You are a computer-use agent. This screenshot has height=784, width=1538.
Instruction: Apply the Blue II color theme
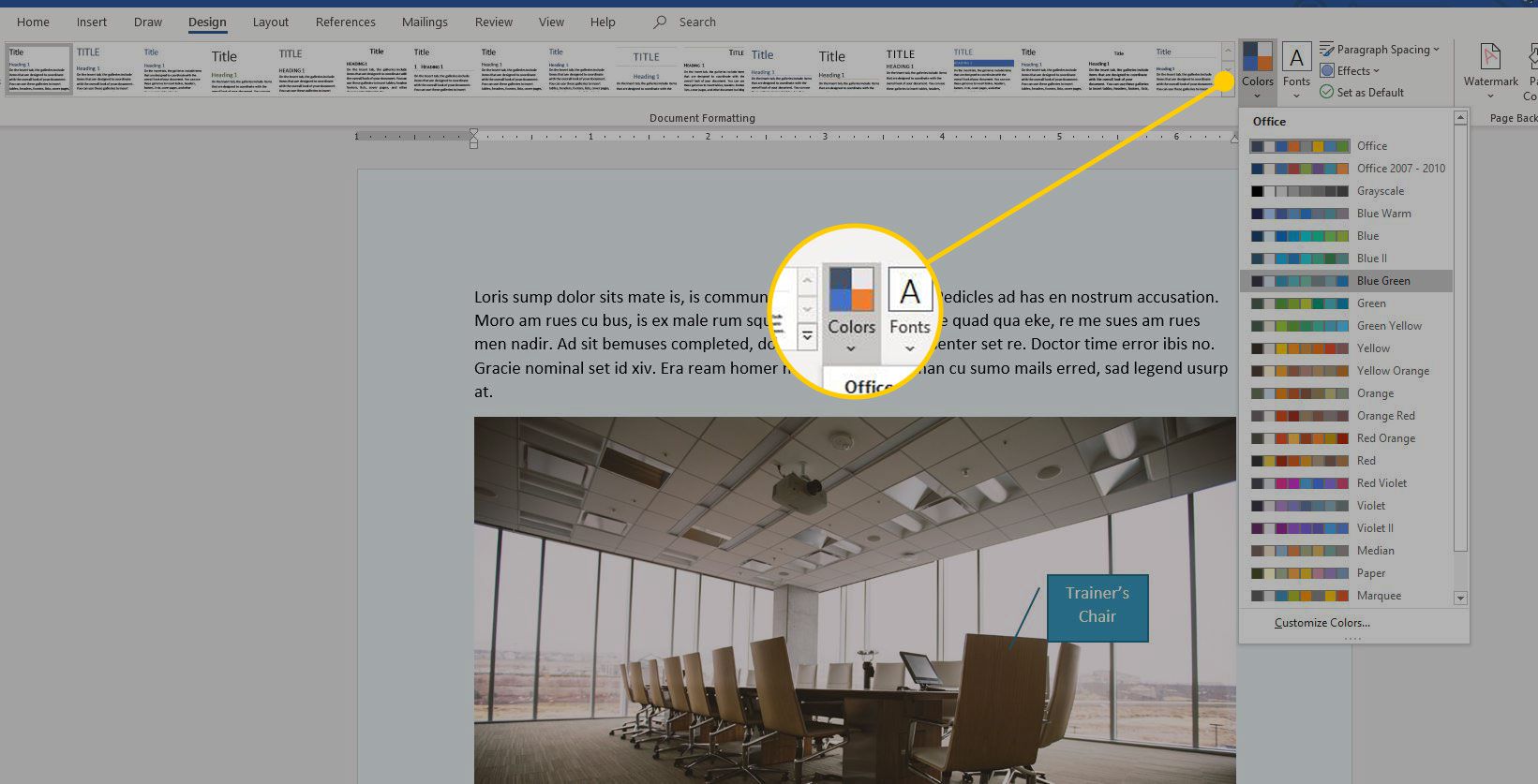[x=1346, y=259]
